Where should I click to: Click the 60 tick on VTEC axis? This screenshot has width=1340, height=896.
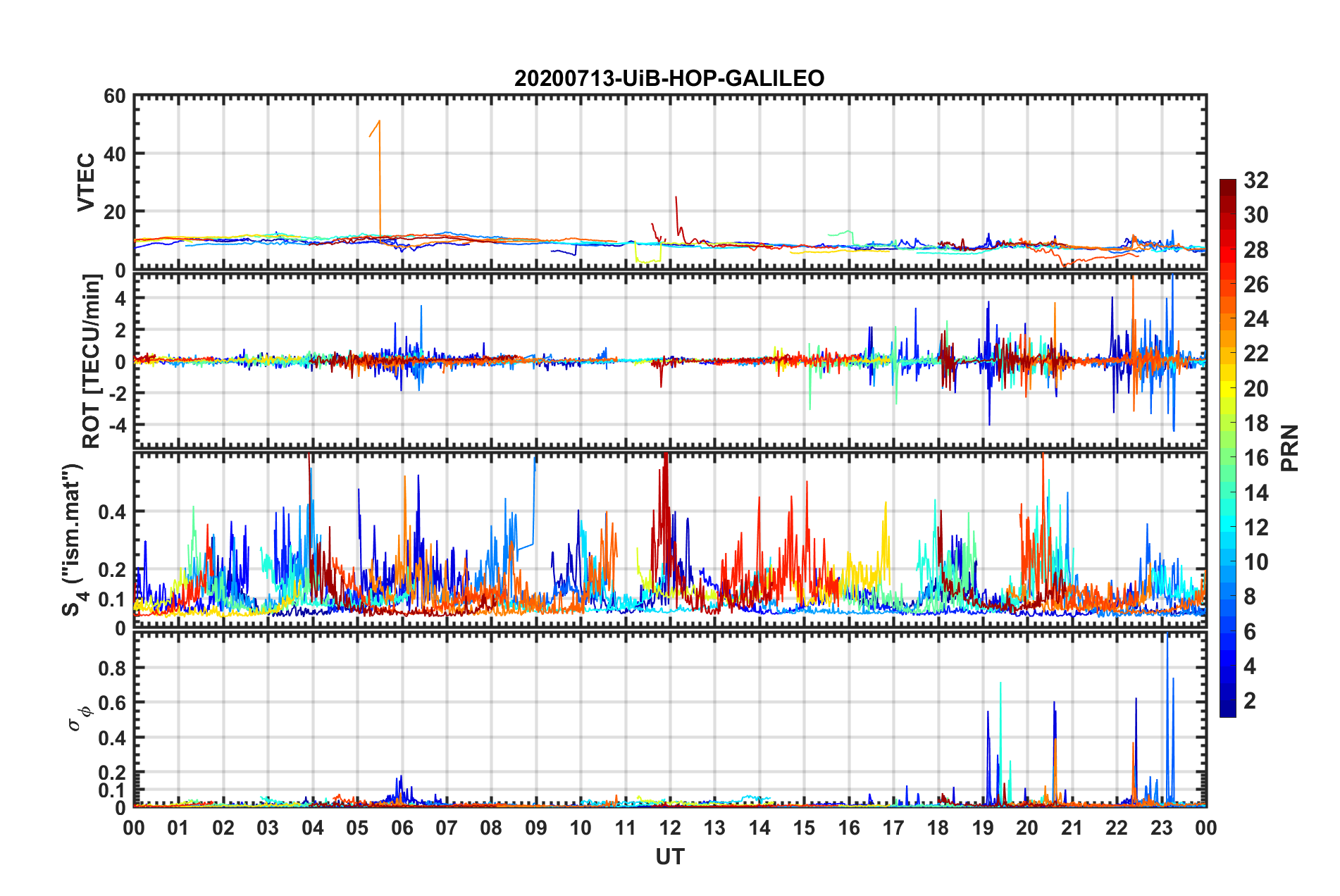point(115,97)
